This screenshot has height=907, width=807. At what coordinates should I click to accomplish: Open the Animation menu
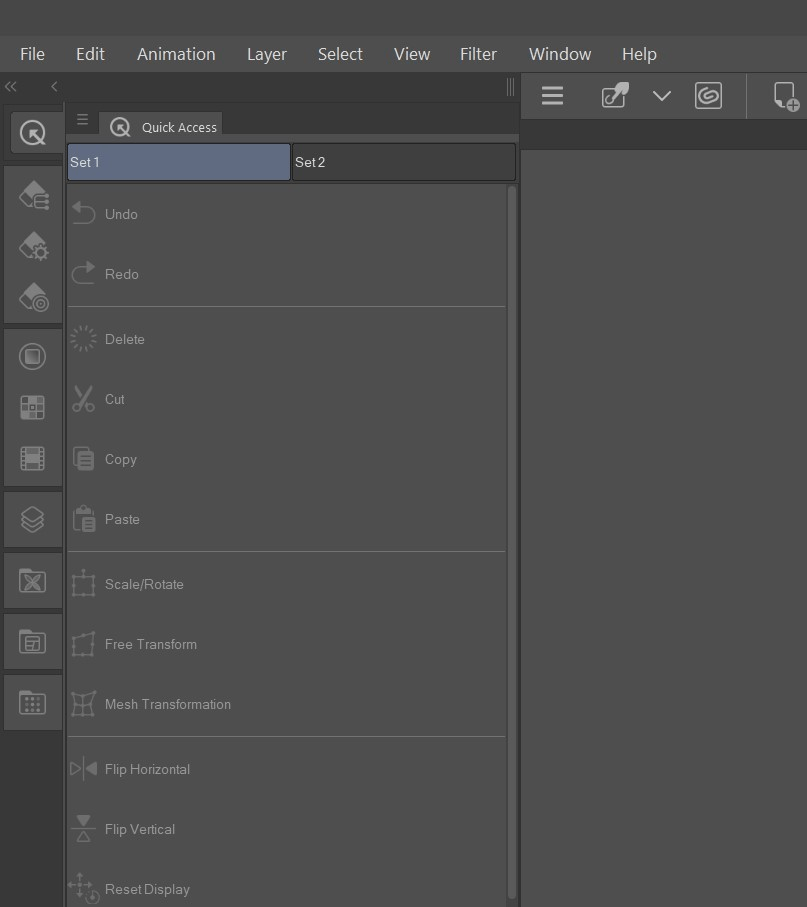[x=176, y=54]
